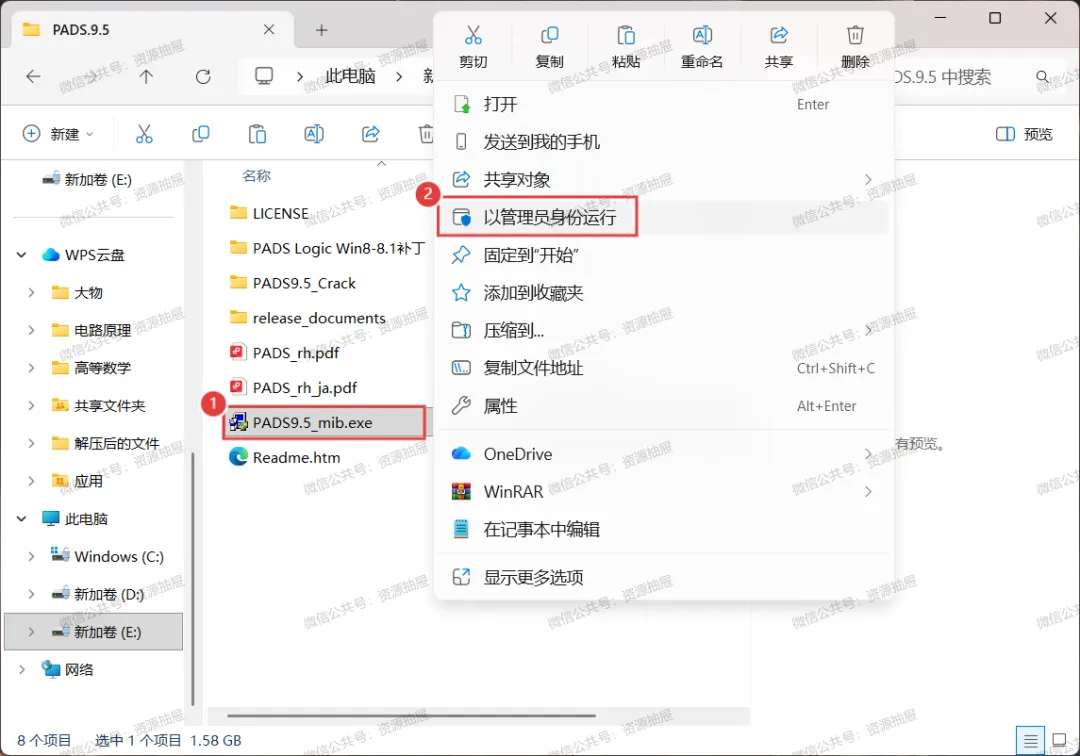Click Cut icon in context menu

[473, 46]
